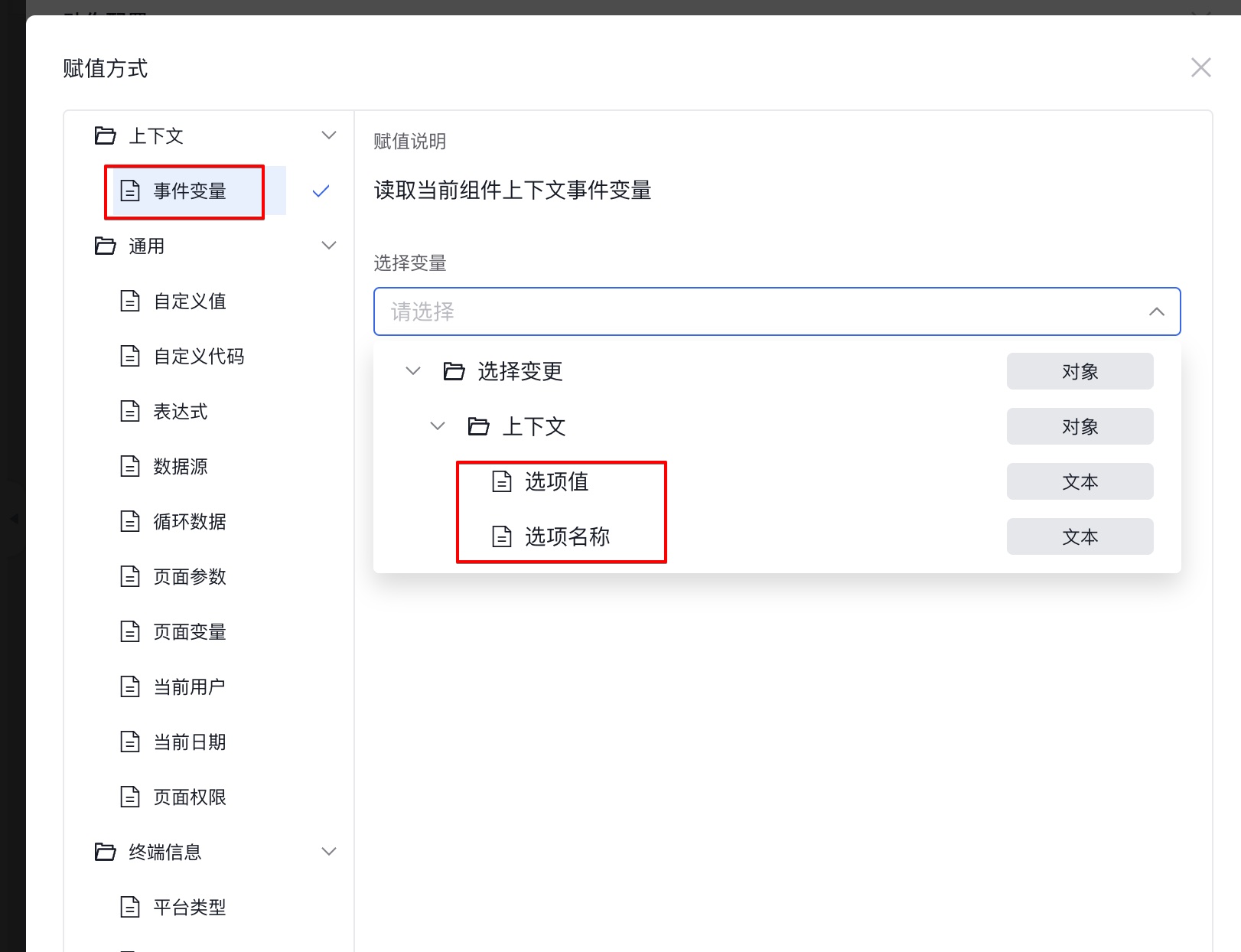Click the document icon beside 选项值
The width and height of the screenshot is (1241, 952).
(x=502, y=481)
